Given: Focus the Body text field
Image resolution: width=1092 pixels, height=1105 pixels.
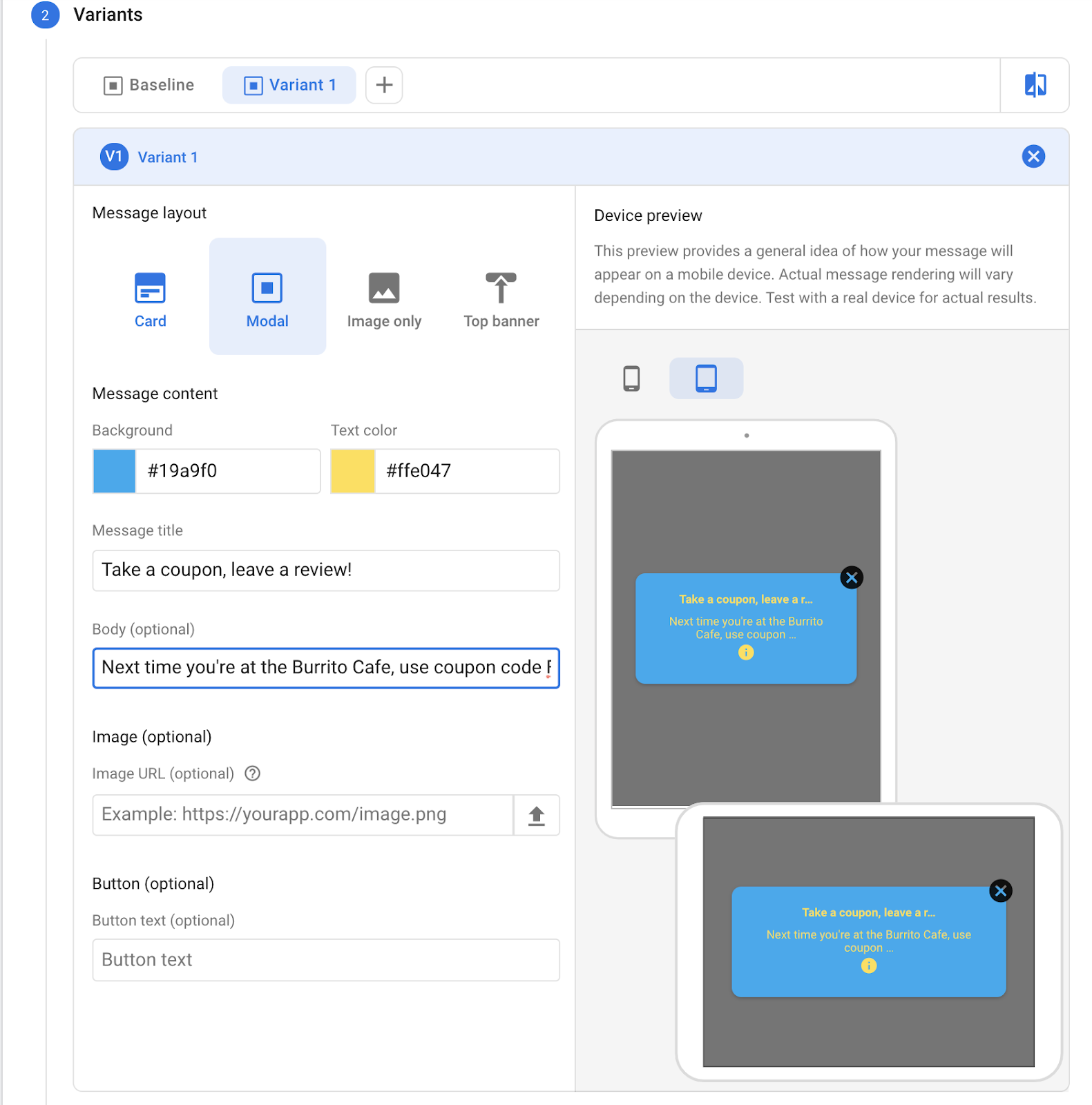Looking at the screenshot, I should pos(326,668).
